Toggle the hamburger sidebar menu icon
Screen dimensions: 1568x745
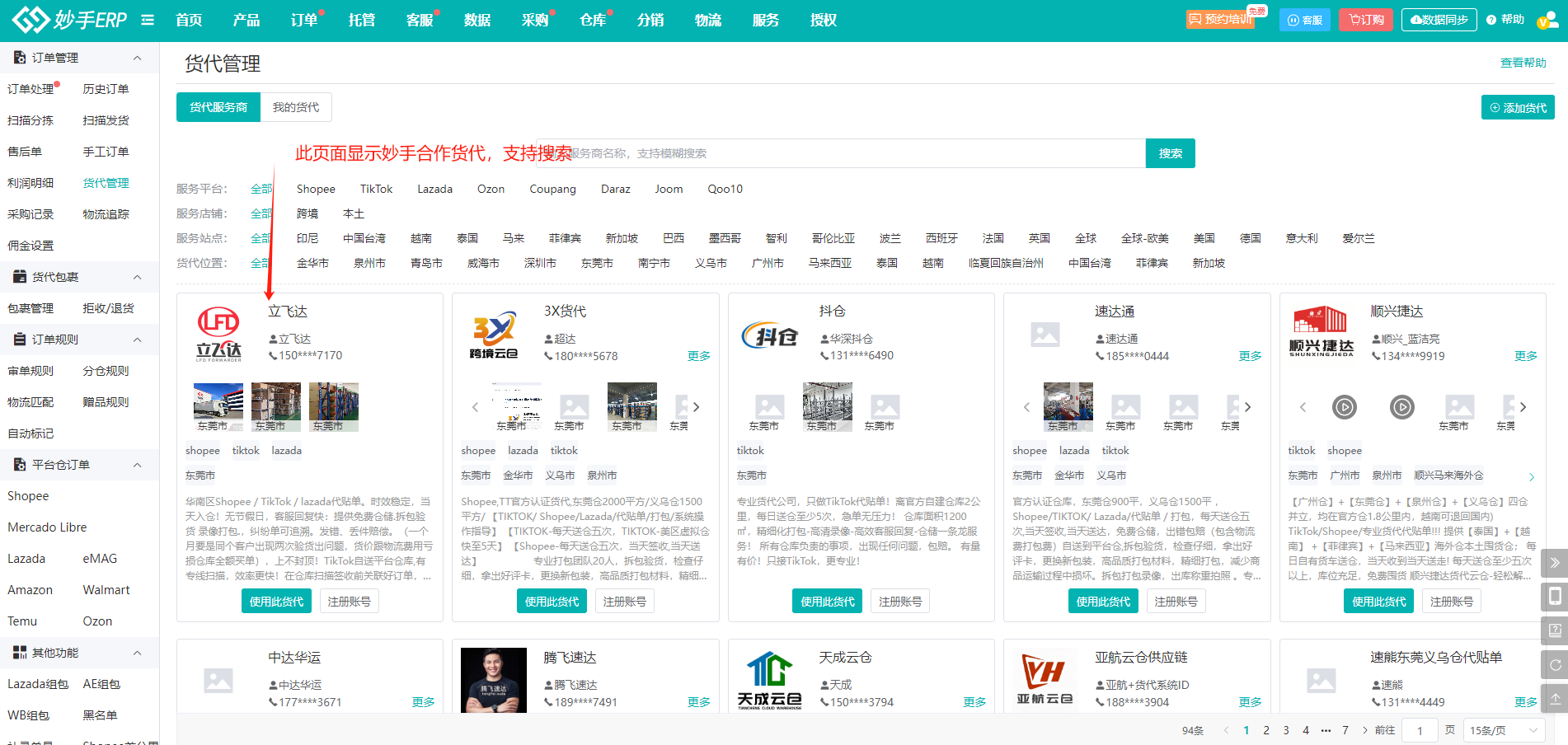[x=148, y=20]
